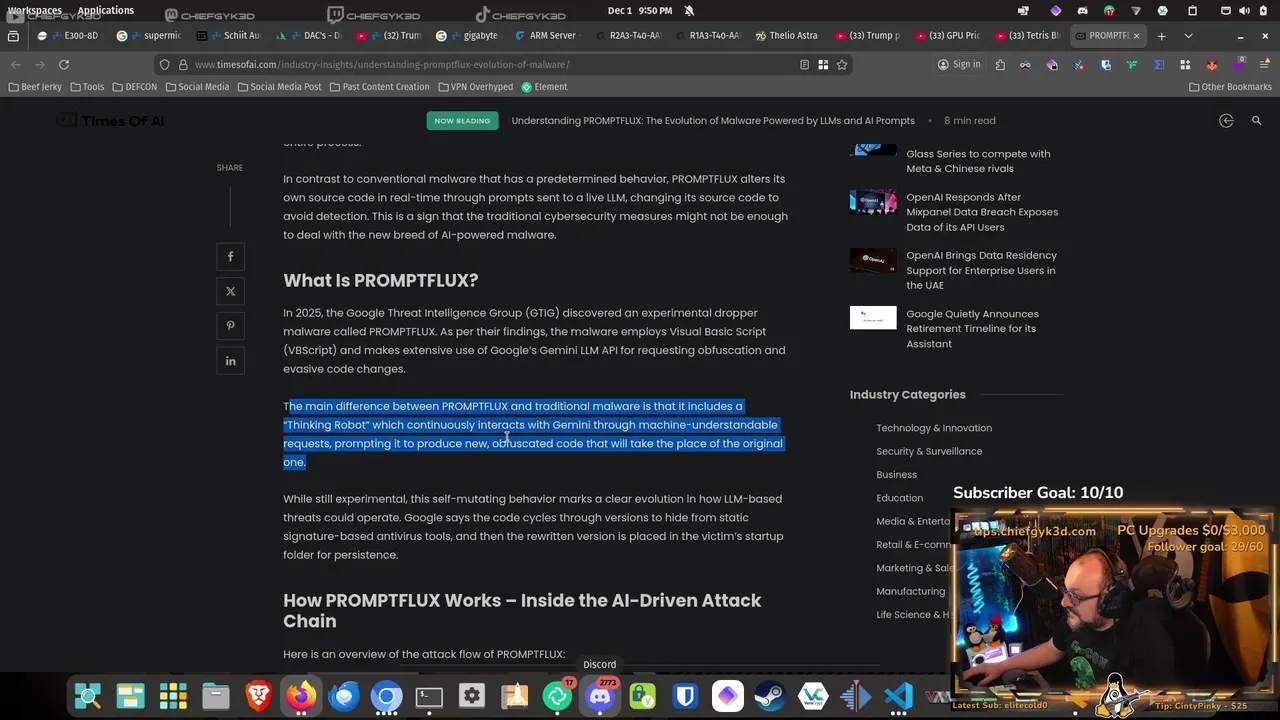Screen dimensions: 1280x720
Task: Share article on X (Twitter)
Action: pos(230,292)
